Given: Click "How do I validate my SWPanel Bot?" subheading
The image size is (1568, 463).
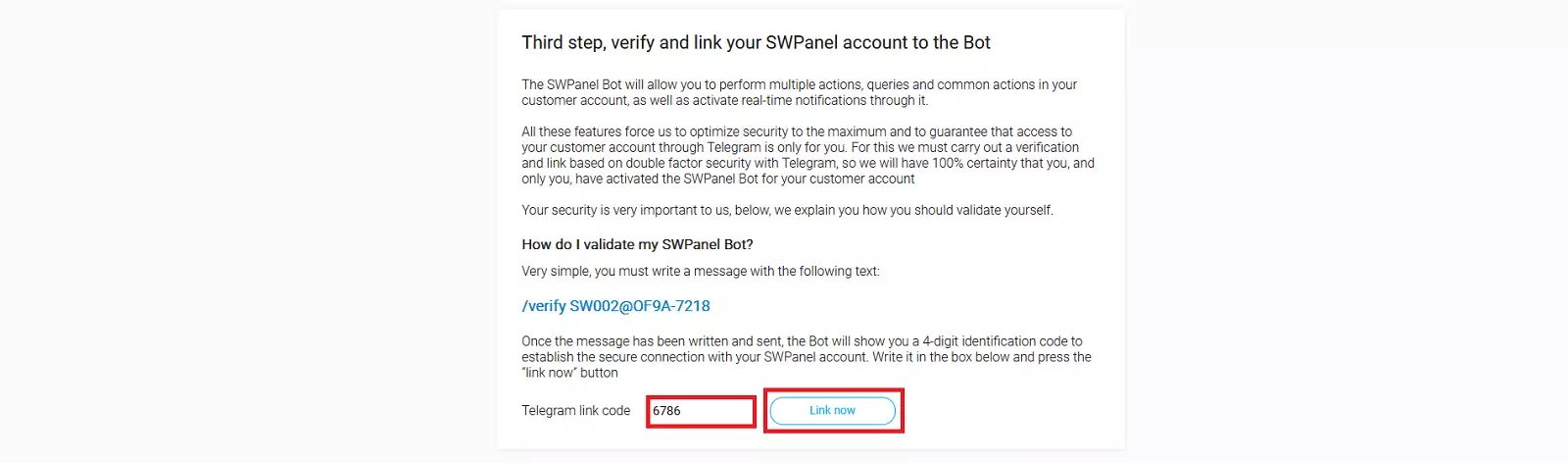Looking at the screenshot, I should click(637, 244).
